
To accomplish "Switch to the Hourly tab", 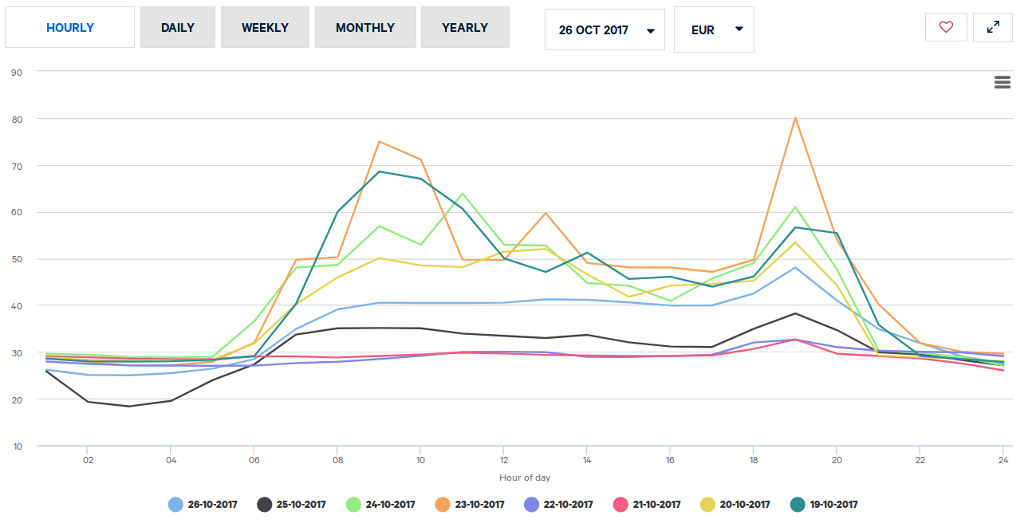I will [x=70, y=28].
